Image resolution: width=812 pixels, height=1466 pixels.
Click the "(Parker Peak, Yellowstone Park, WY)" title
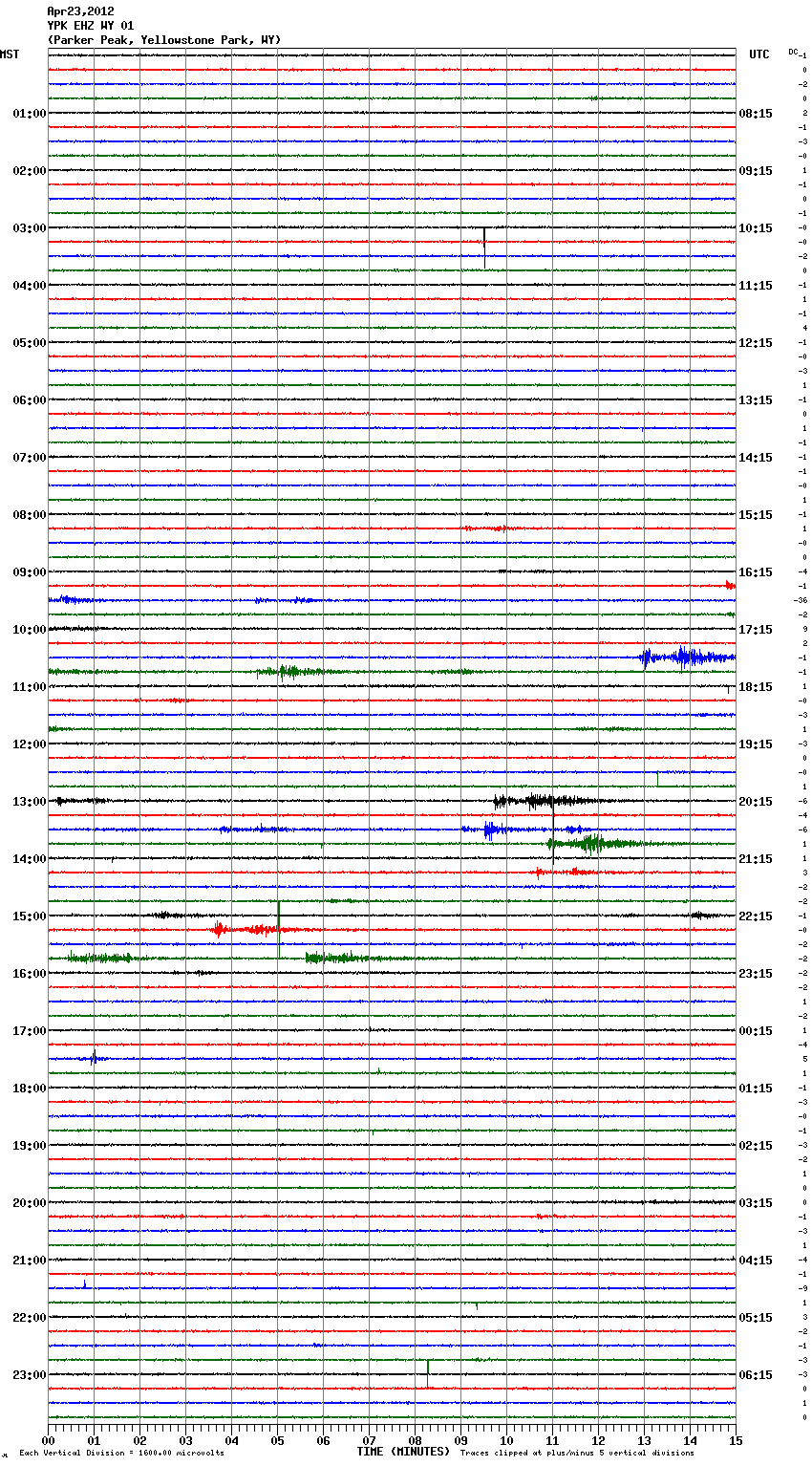(164, 40)
